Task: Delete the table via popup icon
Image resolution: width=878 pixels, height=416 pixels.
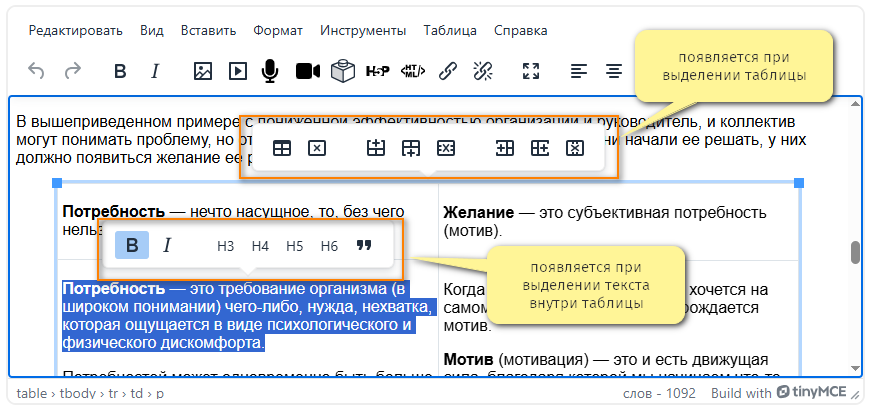Action: [317, 148]
